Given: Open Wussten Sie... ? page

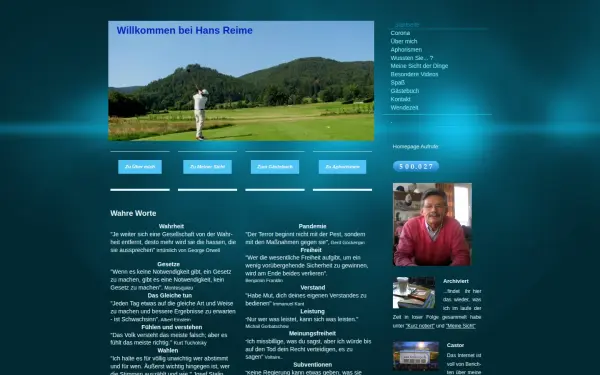Looking at the screenshot, I should pyautogui.click(x=412, y=58).
